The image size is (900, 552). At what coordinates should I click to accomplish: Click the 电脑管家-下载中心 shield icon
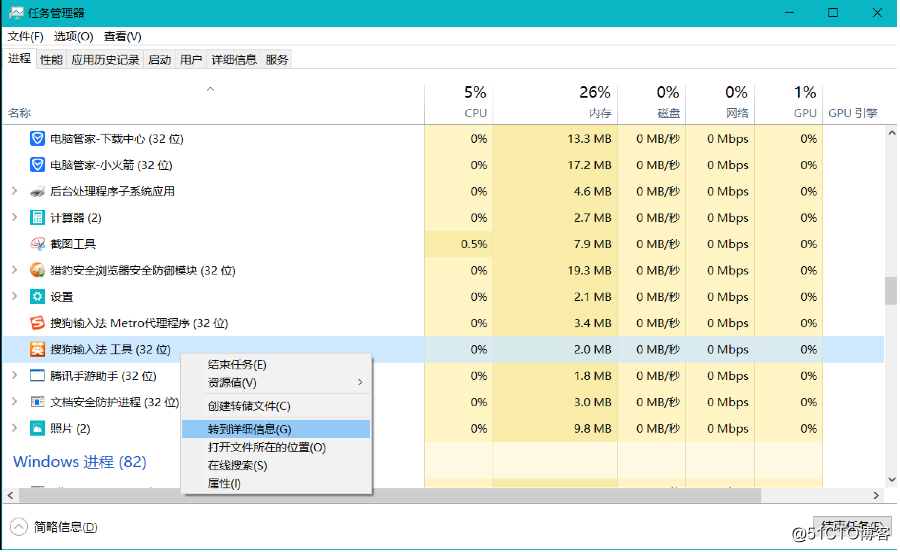[37, 139]
